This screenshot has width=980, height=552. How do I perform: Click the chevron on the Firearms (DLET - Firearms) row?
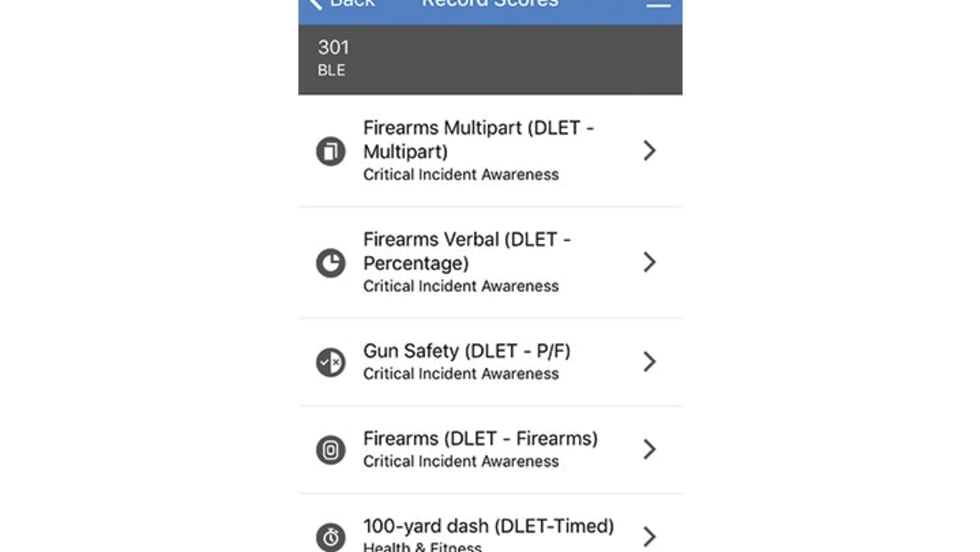649,449
